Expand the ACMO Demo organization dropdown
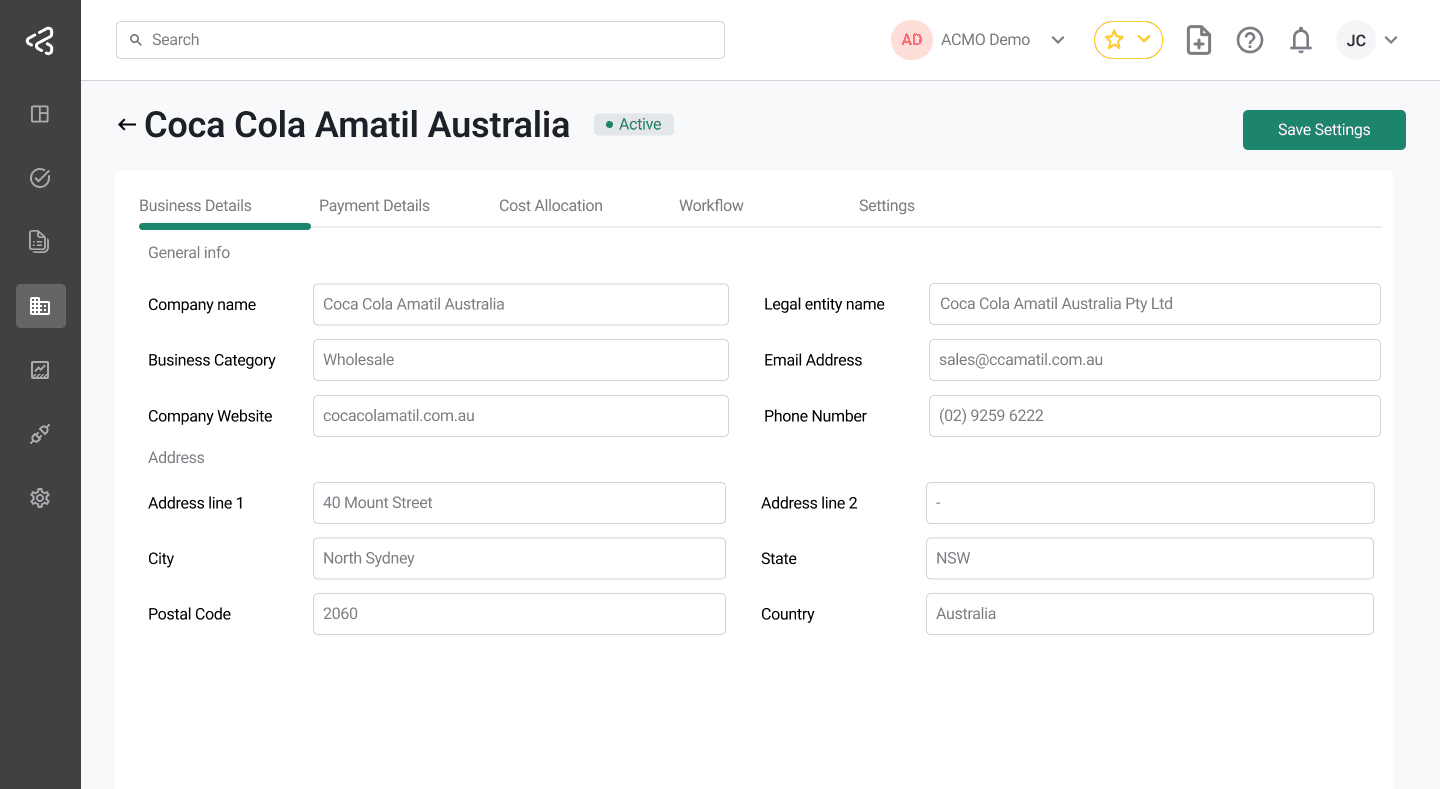 1058,40
